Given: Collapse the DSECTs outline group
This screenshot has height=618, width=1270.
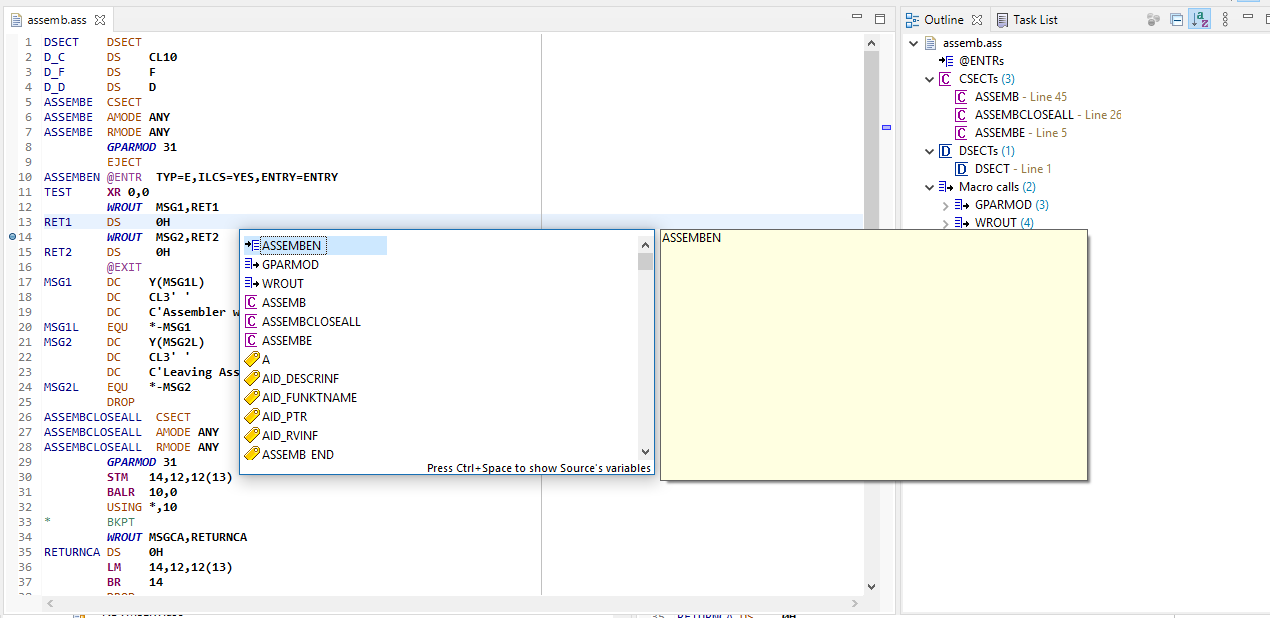Looking at the screenshot, I should pyautogui.click(x=929, y=151).
